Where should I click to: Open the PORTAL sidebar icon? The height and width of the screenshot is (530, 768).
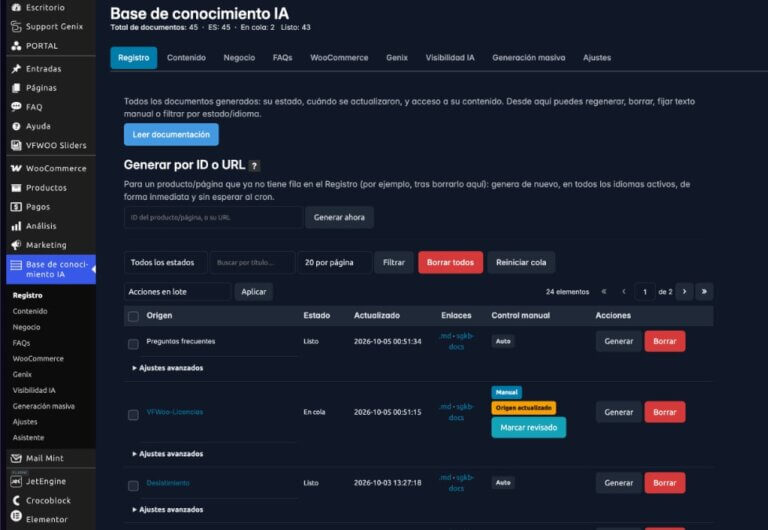(16, 46)
